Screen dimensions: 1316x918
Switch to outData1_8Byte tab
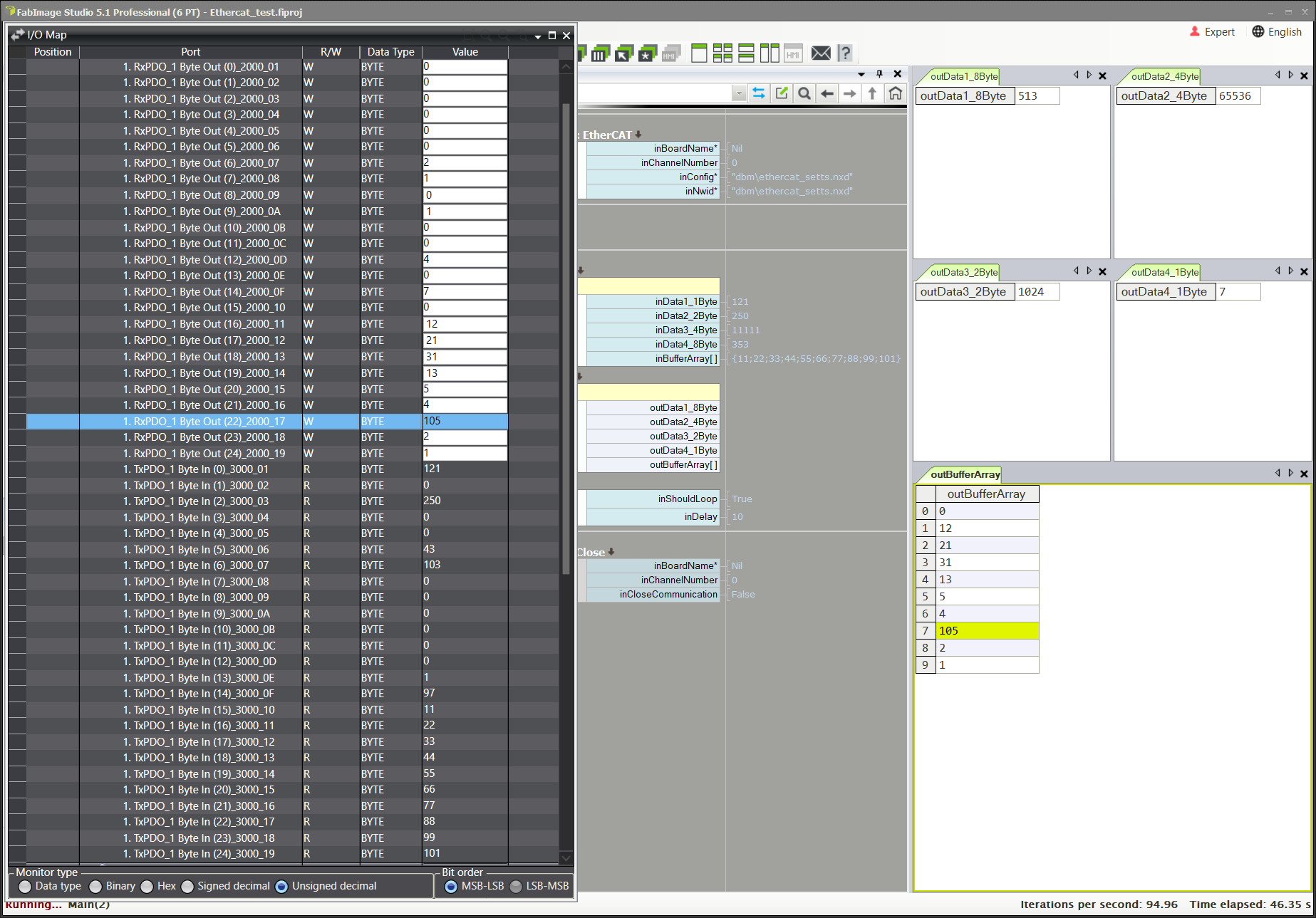coord(963,76)
